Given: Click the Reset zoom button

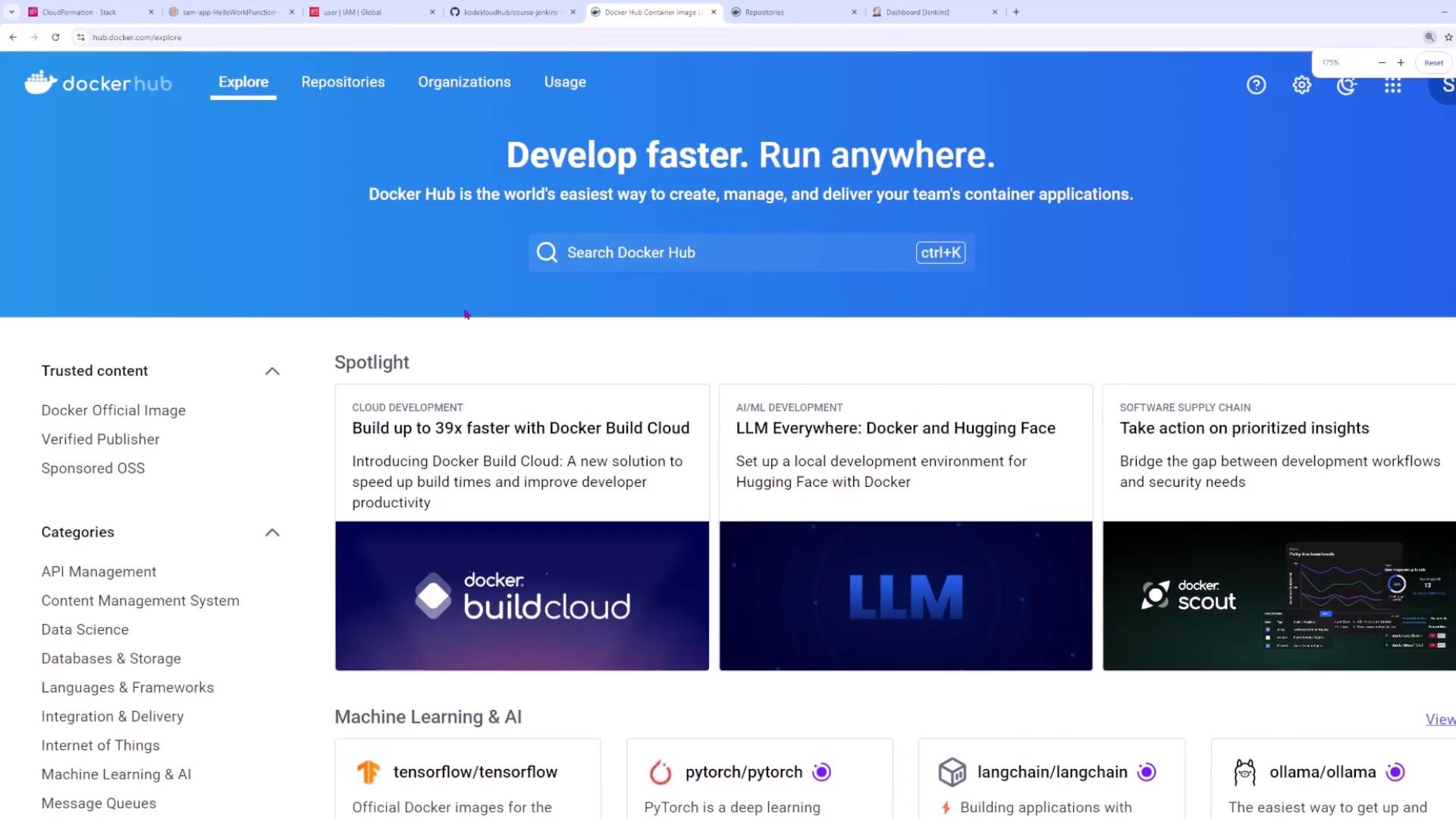Looking at the screenshot, I should click(1433, 63).
